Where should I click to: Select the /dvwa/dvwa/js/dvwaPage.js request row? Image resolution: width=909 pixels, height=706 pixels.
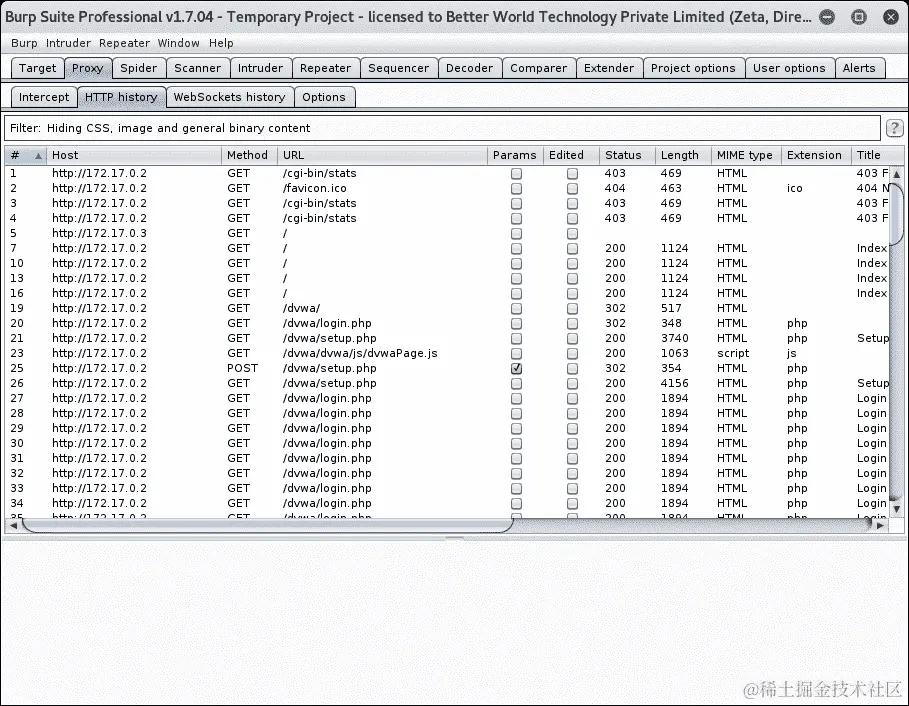(446, 354)
